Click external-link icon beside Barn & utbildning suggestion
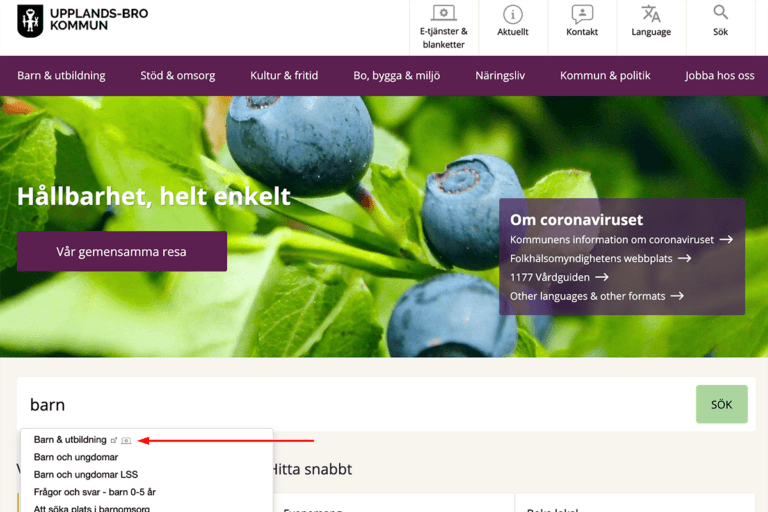 tap(114, 440)
